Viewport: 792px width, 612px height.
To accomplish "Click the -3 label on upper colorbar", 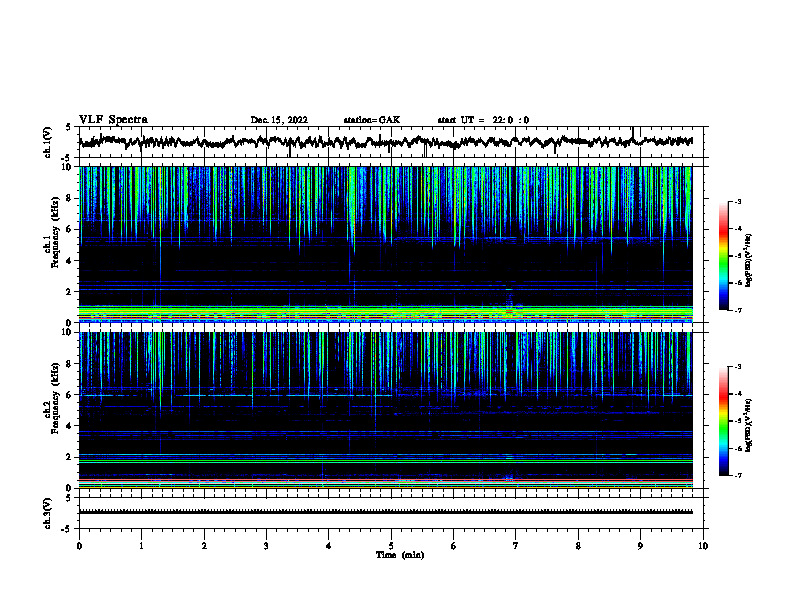I will tap(737, 201).
